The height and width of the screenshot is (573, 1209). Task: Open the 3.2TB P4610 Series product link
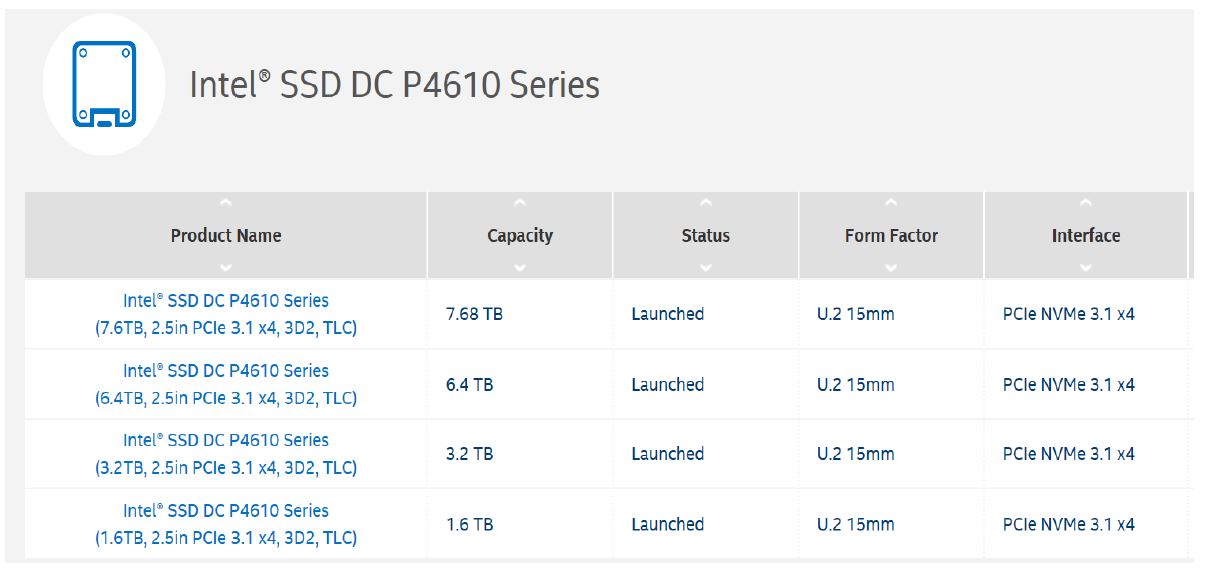click(226, 454)
